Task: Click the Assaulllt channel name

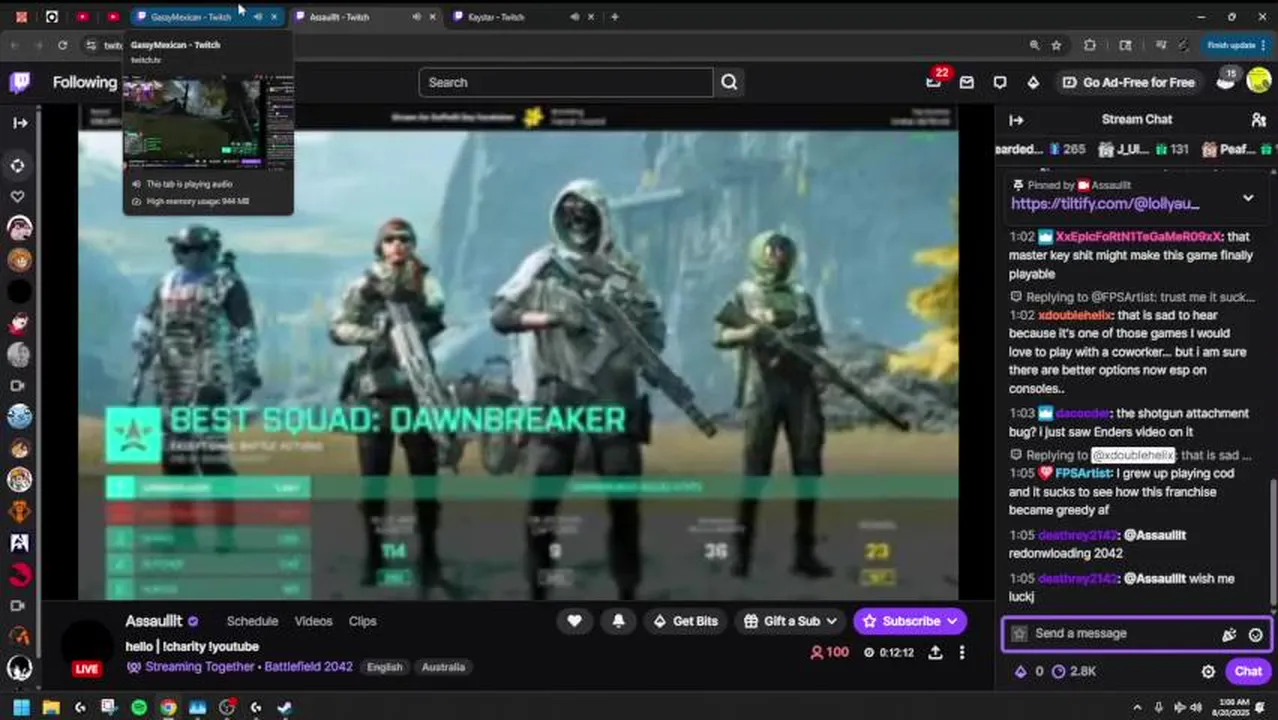Action: [153, 621]
